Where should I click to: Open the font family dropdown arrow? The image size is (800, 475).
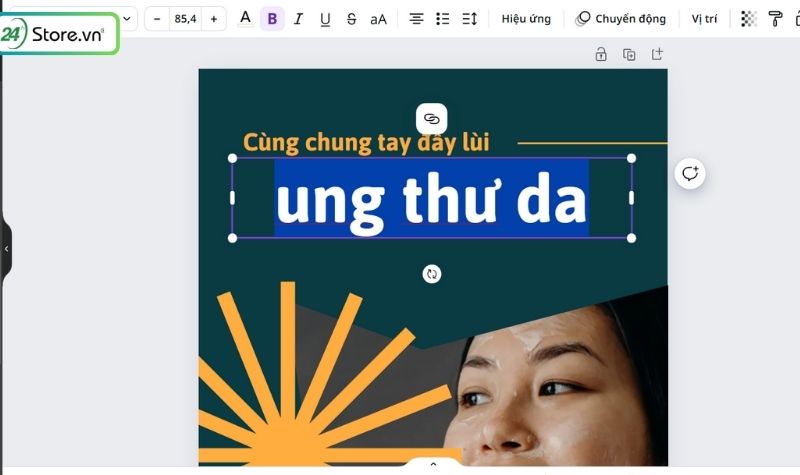coord(127,19)
